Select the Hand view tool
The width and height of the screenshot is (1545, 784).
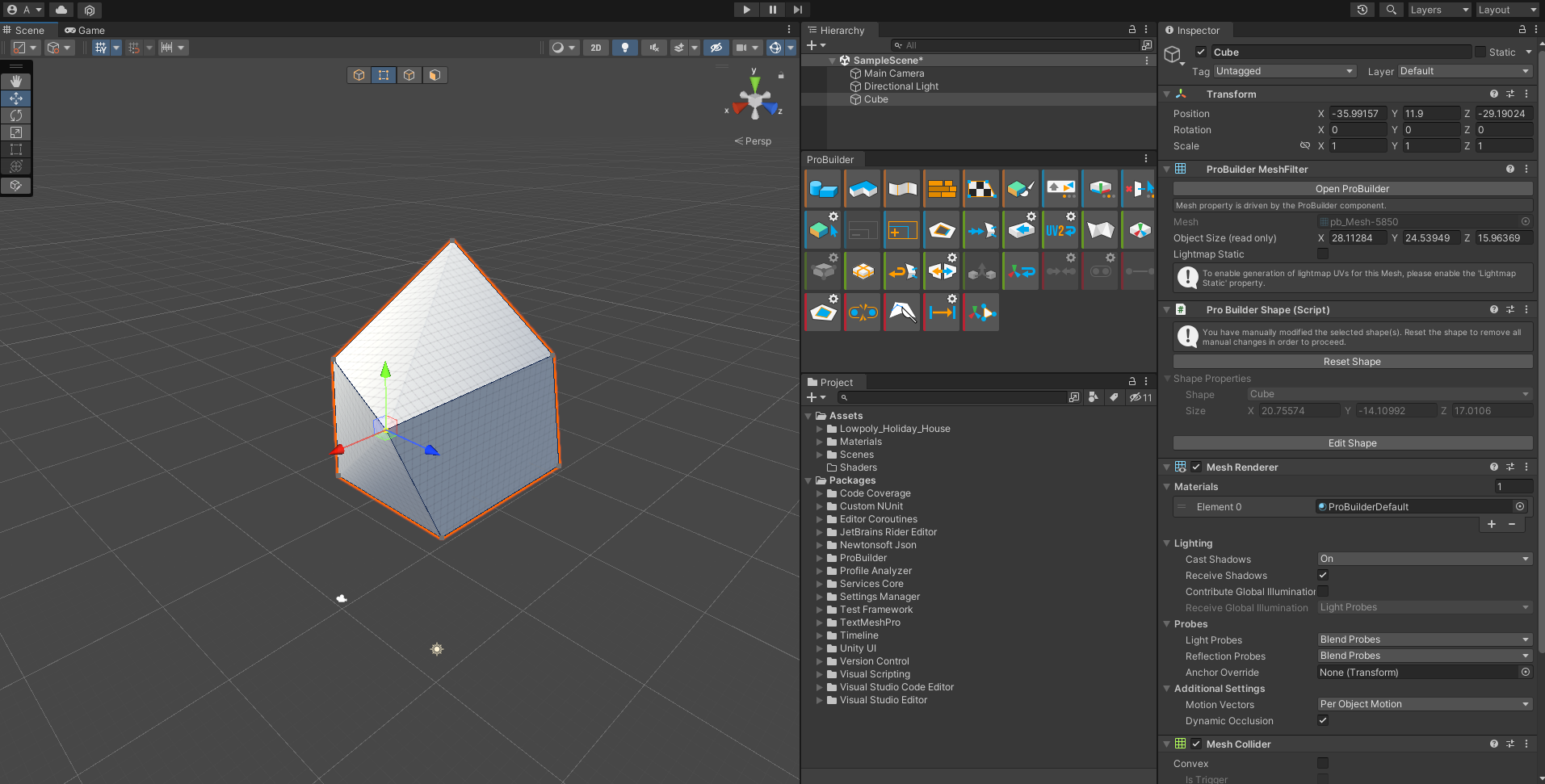point(16,82)
